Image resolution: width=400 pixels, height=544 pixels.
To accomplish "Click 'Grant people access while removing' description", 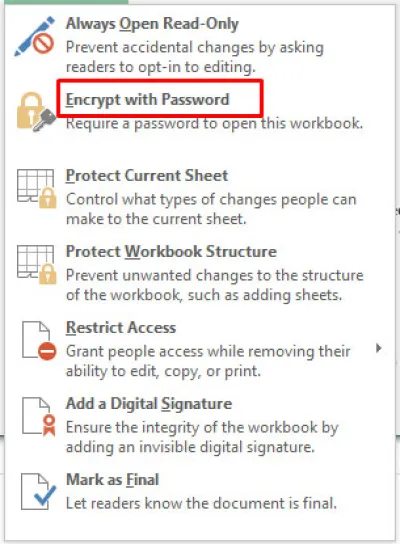I will 208,361.
